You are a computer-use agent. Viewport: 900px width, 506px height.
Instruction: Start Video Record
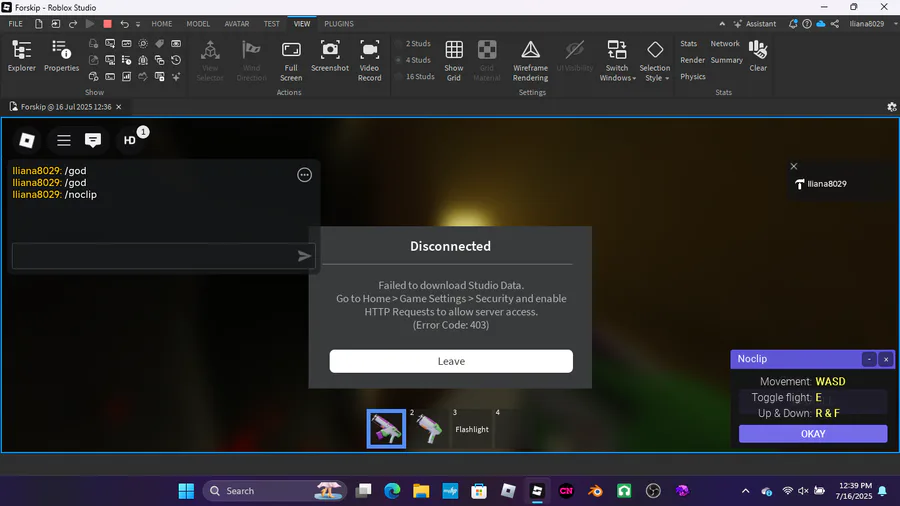[369, 61]
